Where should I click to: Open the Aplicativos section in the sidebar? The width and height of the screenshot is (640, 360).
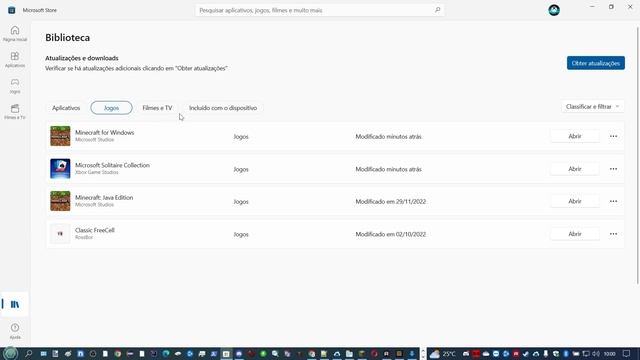coord(15,60)
